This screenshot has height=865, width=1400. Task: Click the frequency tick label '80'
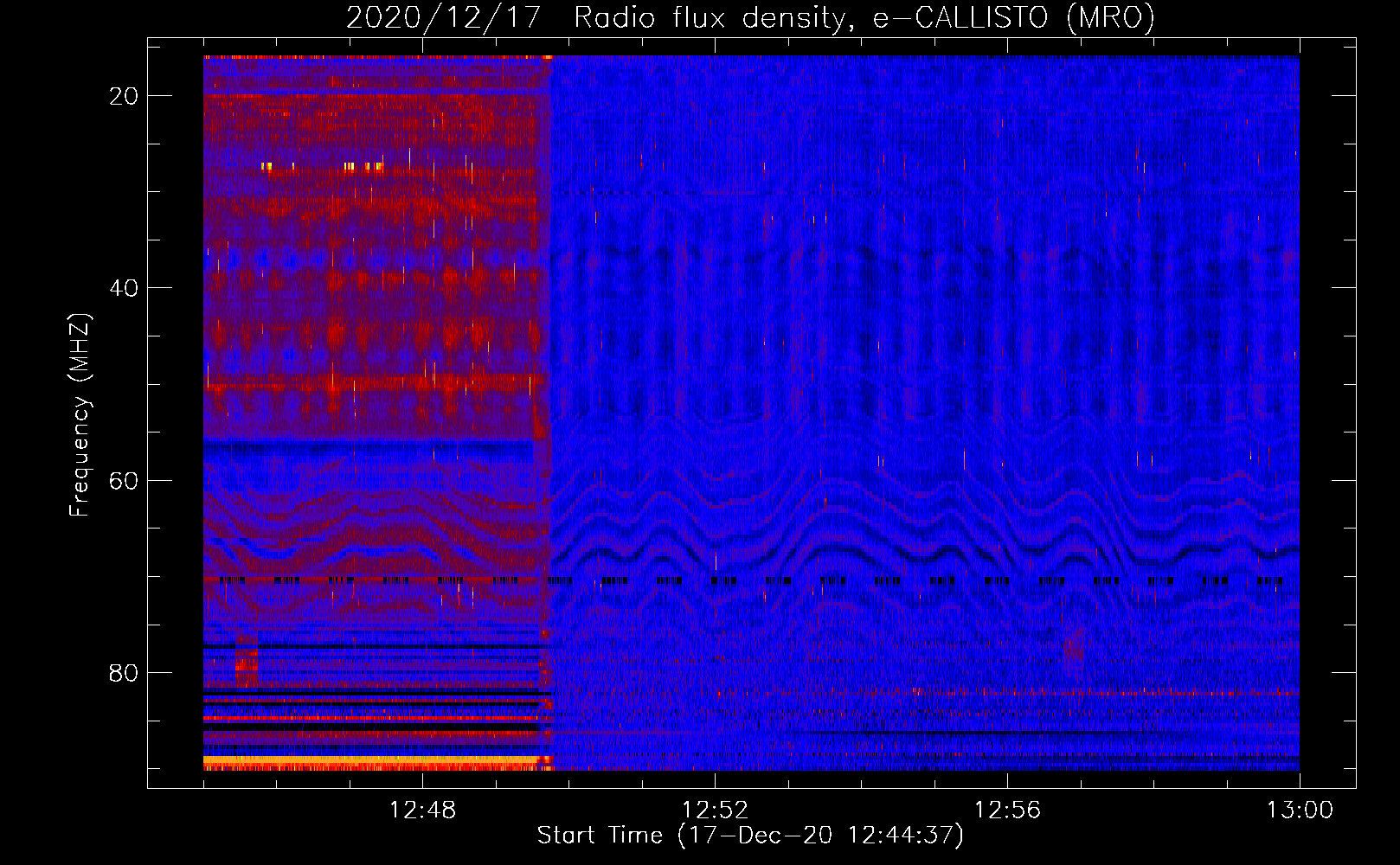(x=124, y=673)
